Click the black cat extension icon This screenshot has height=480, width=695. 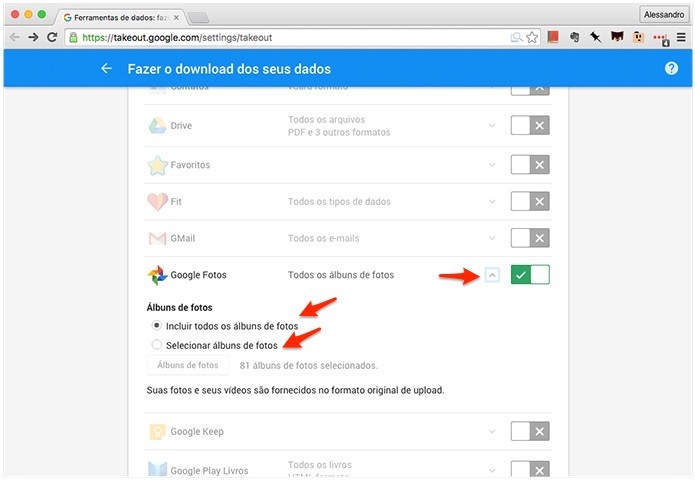click(617, 37)
